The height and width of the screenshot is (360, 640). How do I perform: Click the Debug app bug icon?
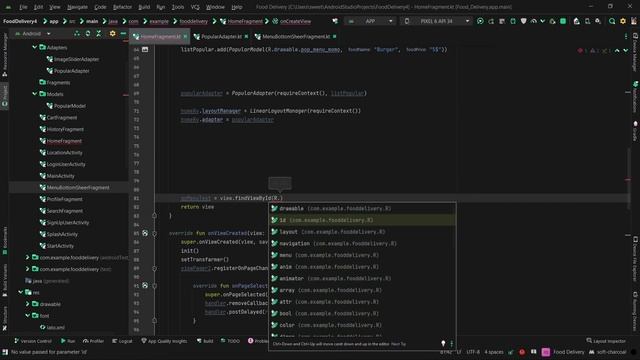(x=513, y=21)
